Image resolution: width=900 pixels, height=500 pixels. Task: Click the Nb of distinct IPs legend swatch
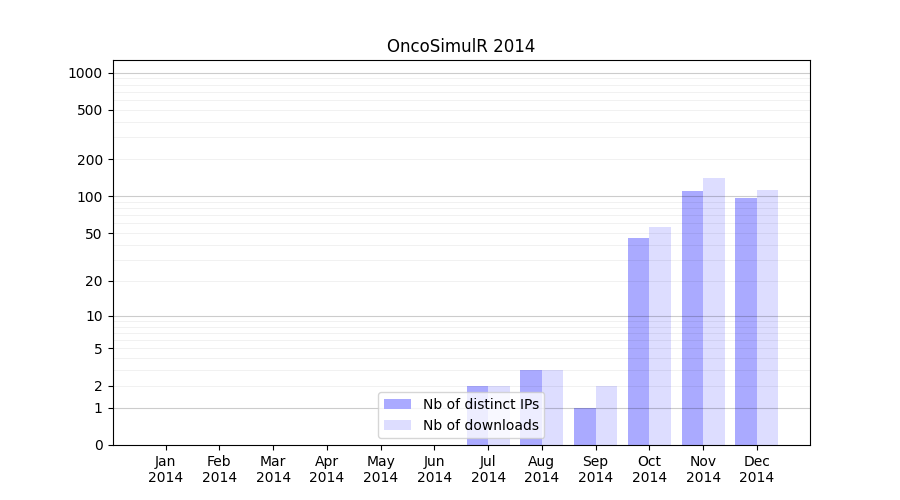pos(397,404)
